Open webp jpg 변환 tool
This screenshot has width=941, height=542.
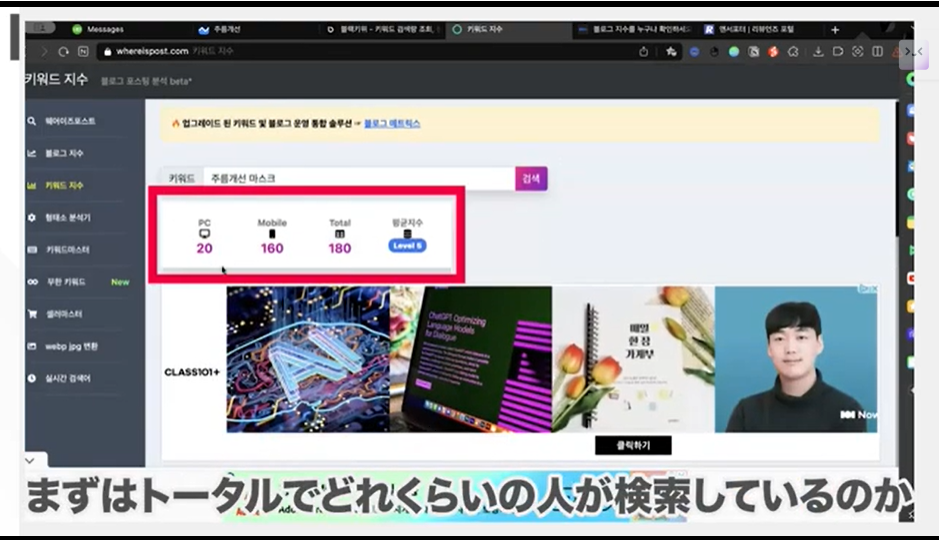click(71, 346)
